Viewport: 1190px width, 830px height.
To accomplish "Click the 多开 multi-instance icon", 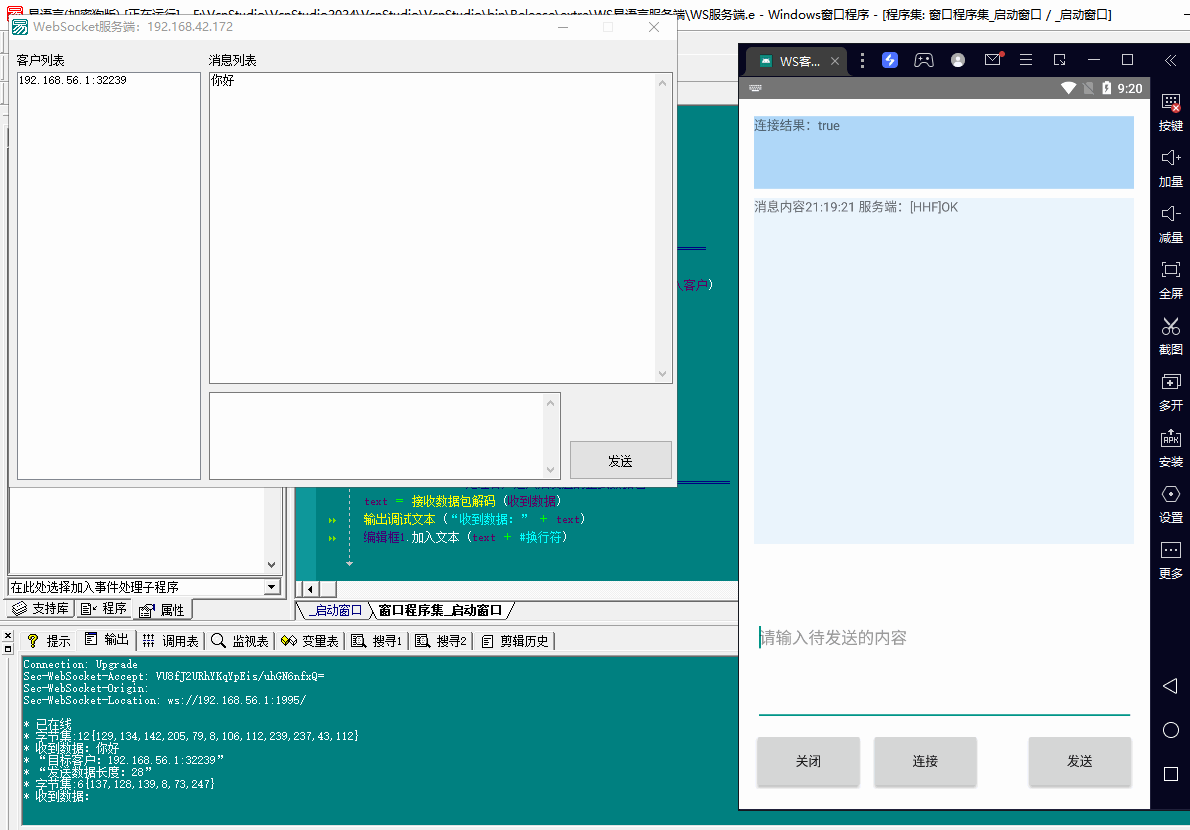I will 1170,382.
